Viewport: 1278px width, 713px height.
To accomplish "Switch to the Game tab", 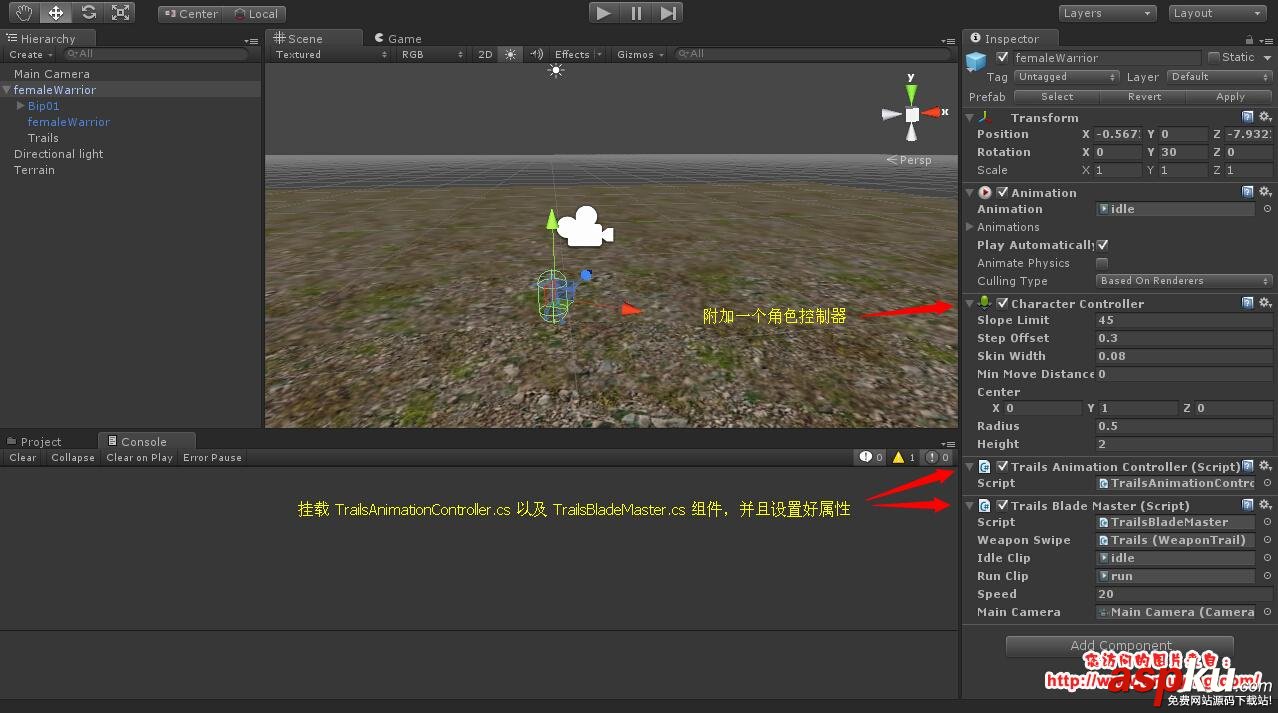I will click(x=404, y=39).
